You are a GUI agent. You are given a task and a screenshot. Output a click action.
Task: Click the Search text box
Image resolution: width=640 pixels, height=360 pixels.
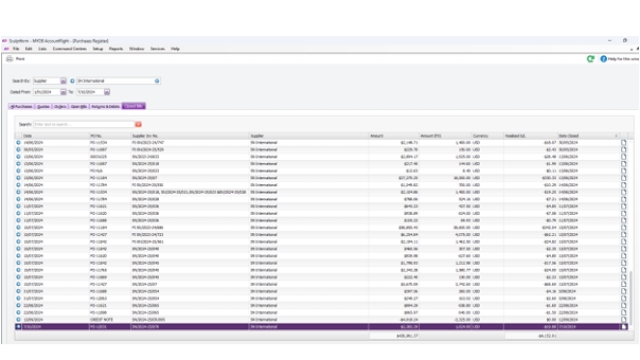coord(84,124)
